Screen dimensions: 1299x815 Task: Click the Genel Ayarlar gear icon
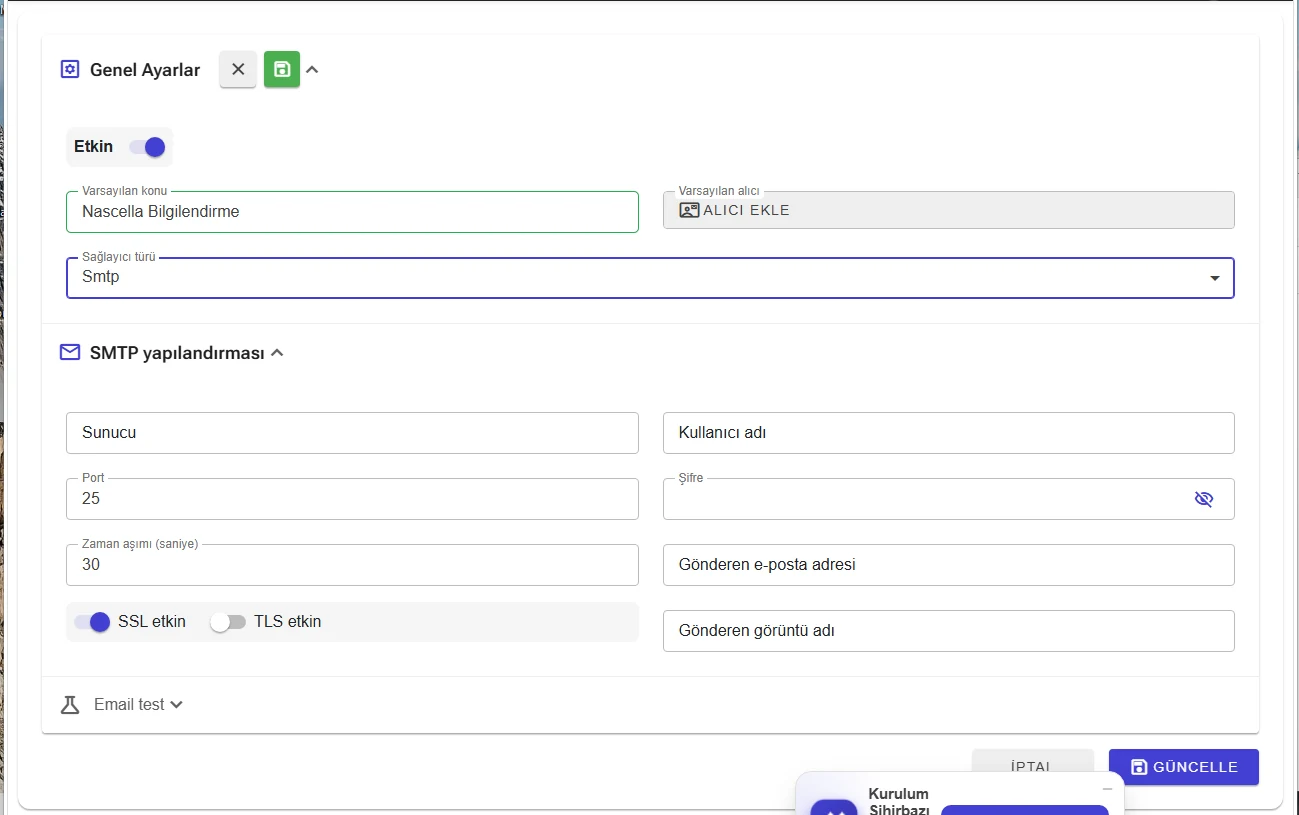click(x=70, y=69)
